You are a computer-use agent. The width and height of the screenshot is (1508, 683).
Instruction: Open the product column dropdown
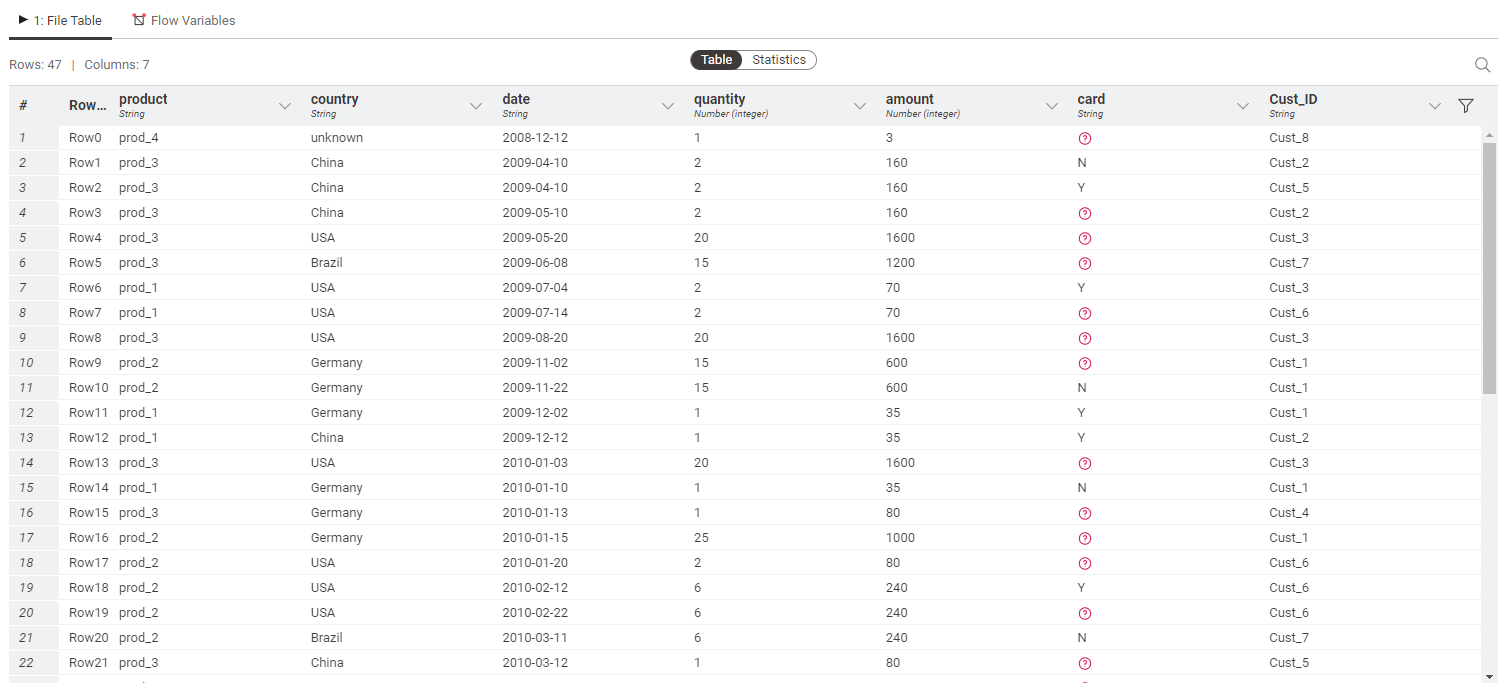pos(285,106)
